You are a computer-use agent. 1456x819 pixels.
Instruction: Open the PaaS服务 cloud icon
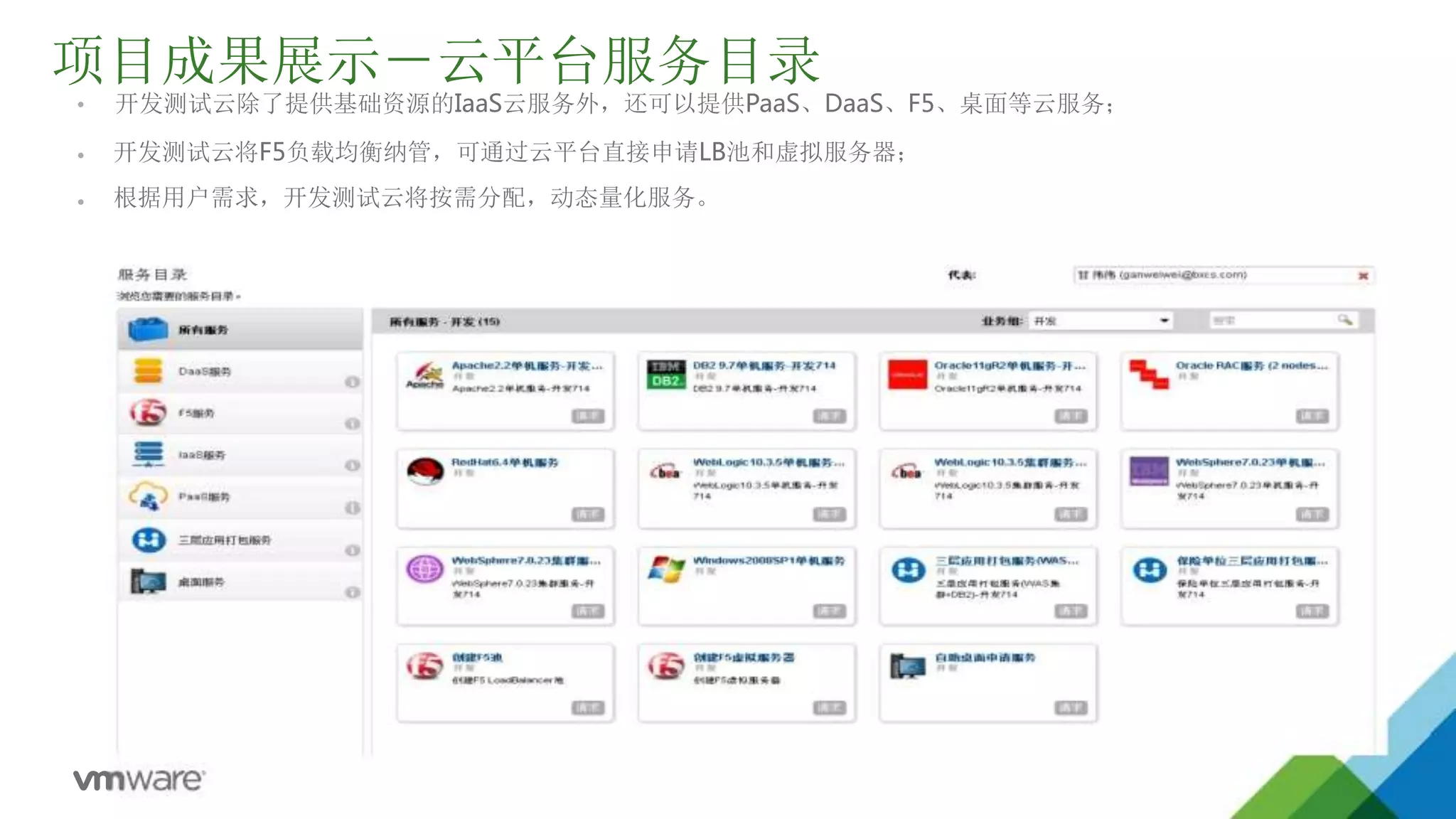pos(148,496)
